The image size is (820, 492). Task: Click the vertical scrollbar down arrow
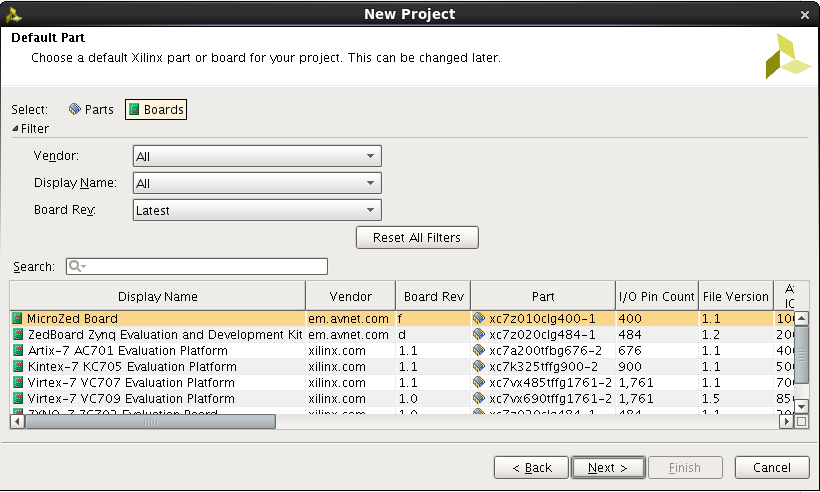[801, 406]
